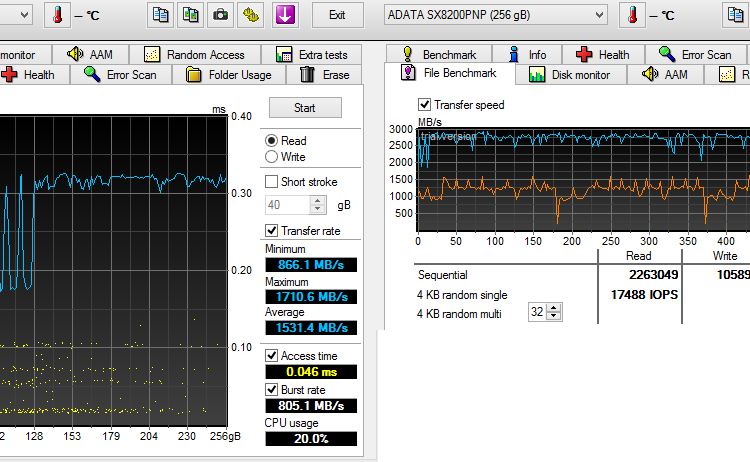Click the short stroke gB size field
750x462 pixels.
(288, 205)
